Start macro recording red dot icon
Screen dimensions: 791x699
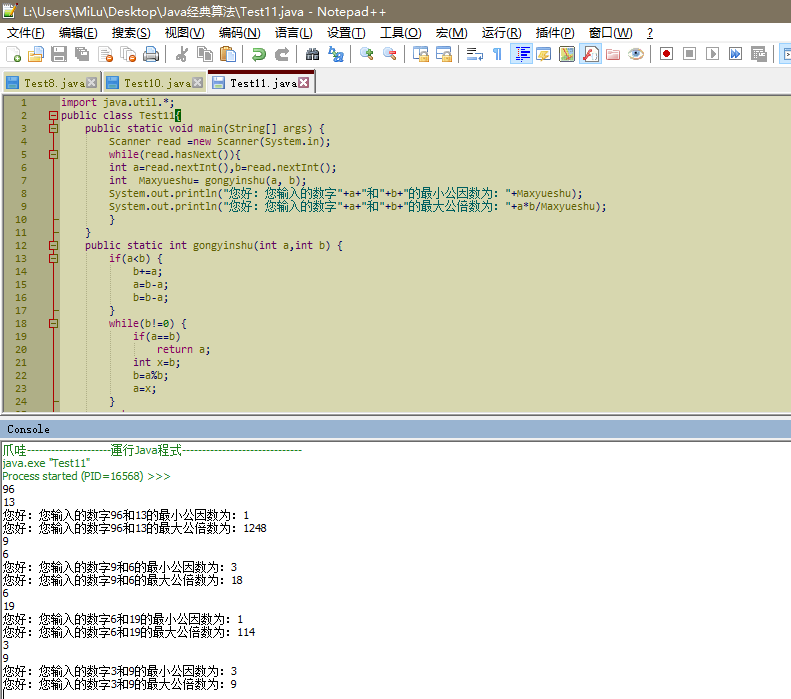(x=666, y=54)
